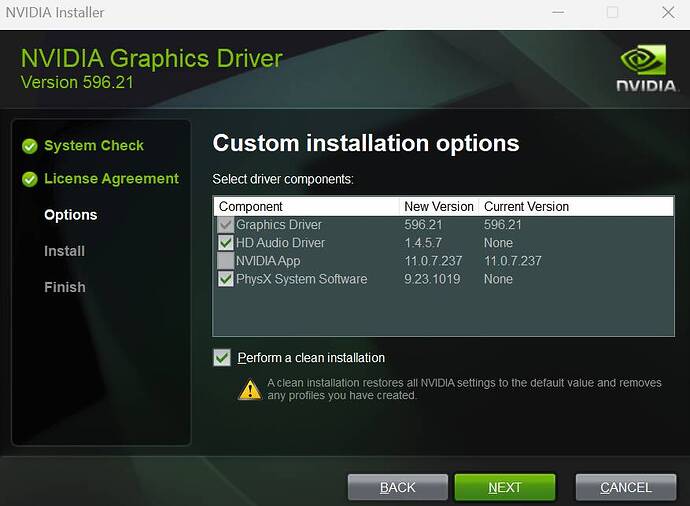Click the Version 596.21 header text
This screenshot has width=690, height=506.
click(77, 82)
